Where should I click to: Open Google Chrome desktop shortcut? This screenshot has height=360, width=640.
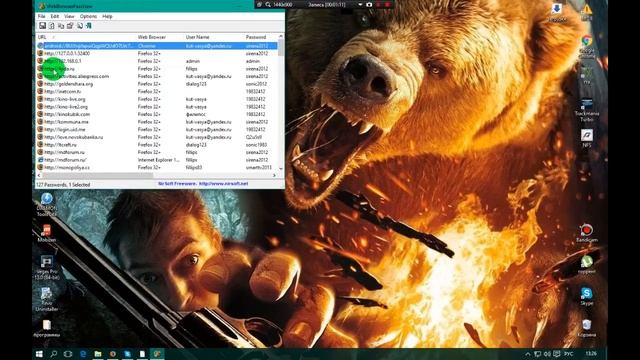point(587,46)
